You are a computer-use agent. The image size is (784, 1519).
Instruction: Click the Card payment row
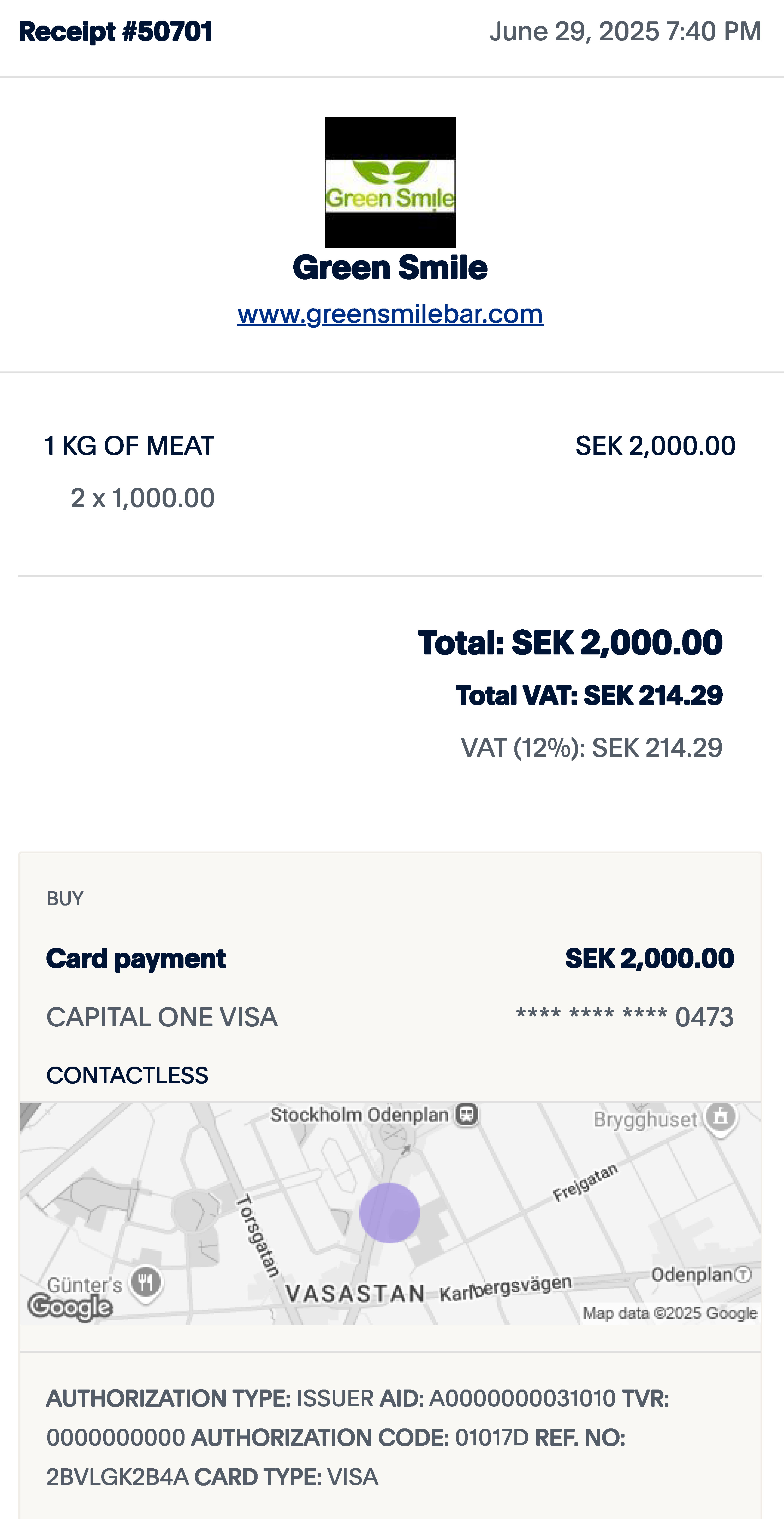(x=135, y=958)
